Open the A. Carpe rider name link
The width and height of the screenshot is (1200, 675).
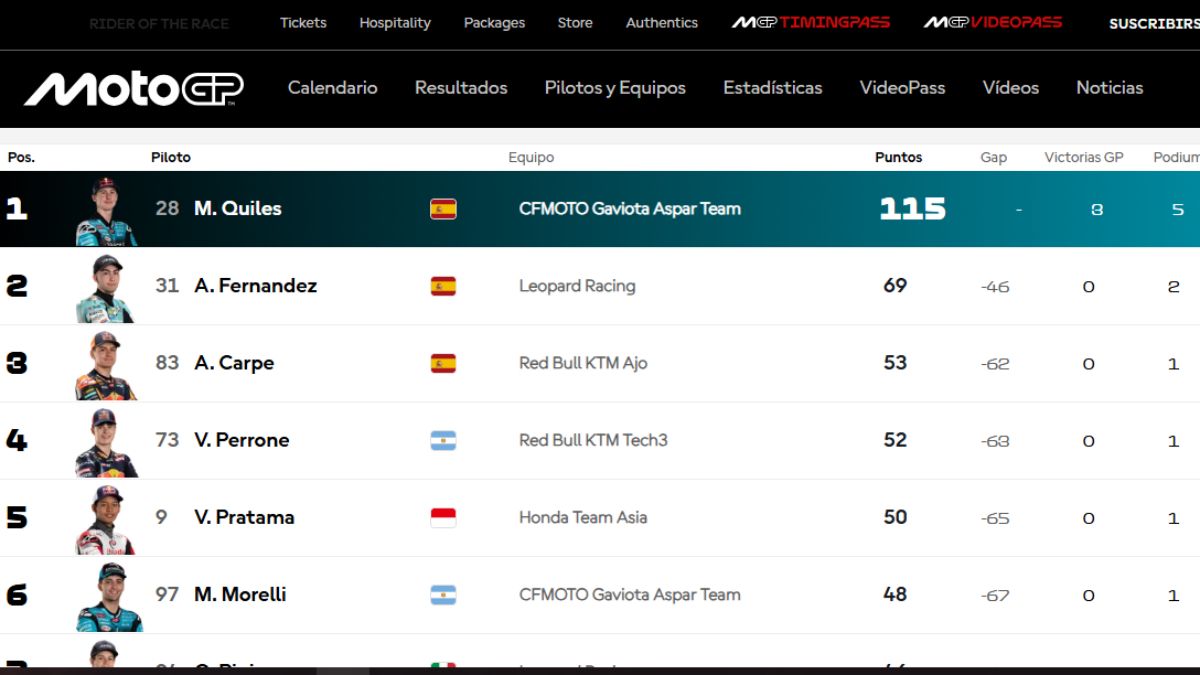click(x=234, y=363)
